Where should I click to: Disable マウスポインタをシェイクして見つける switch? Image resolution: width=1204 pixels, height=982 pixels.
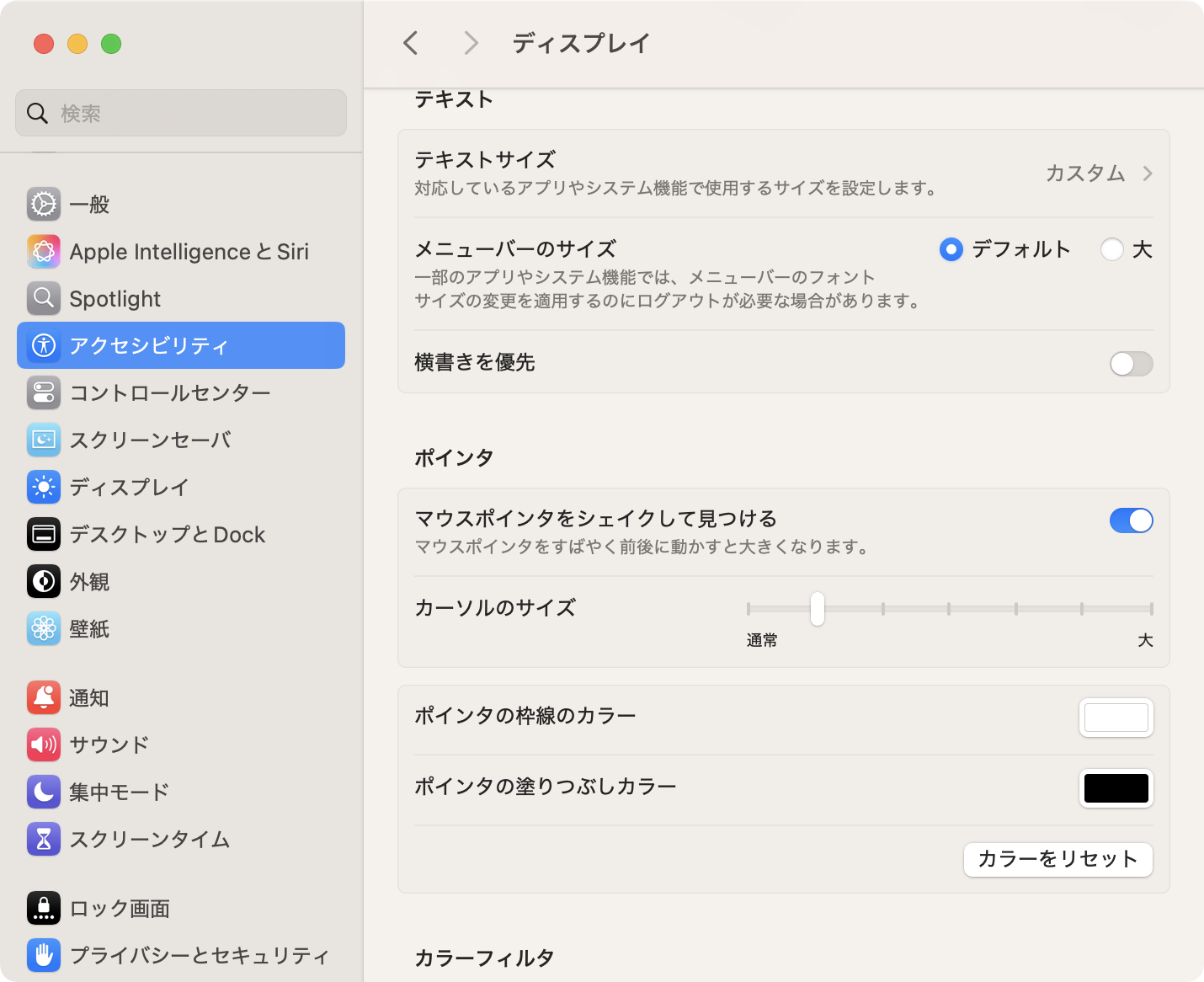click(x=1131, y=520)
